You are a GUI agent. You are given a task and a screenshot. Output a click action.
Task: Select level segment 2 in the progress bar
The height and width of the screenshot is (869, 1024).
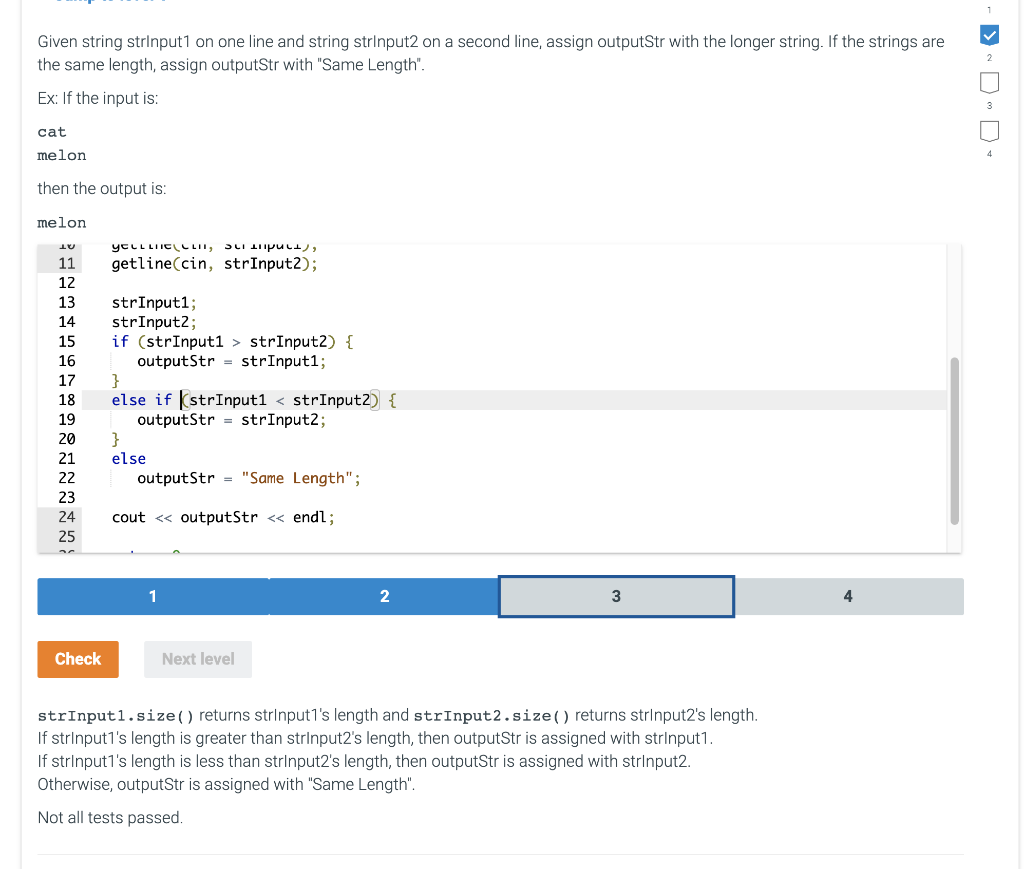(384, 596)
